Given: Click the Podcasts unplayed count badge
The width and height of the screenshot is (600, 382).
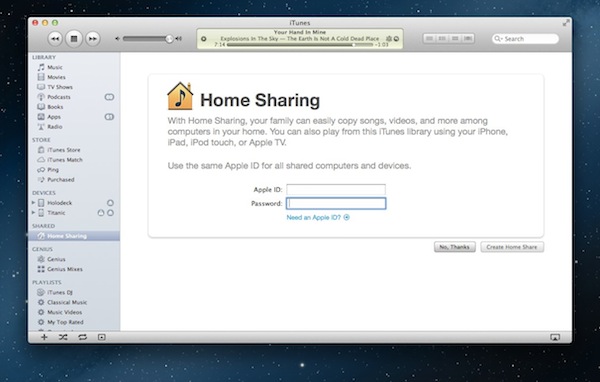Looking at the screenshot, I should pyautogui.click(x=109, y=97).
